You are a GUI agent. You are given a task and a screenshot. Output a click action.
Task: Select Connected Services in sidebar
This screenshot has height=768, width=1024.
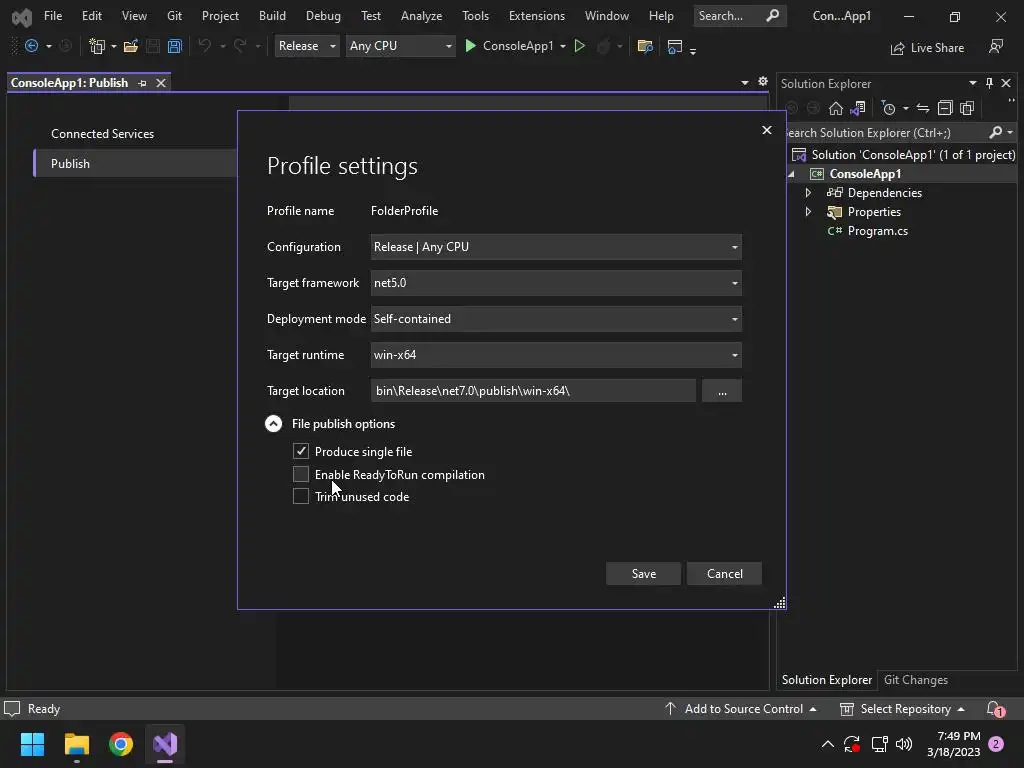[103, 133]
